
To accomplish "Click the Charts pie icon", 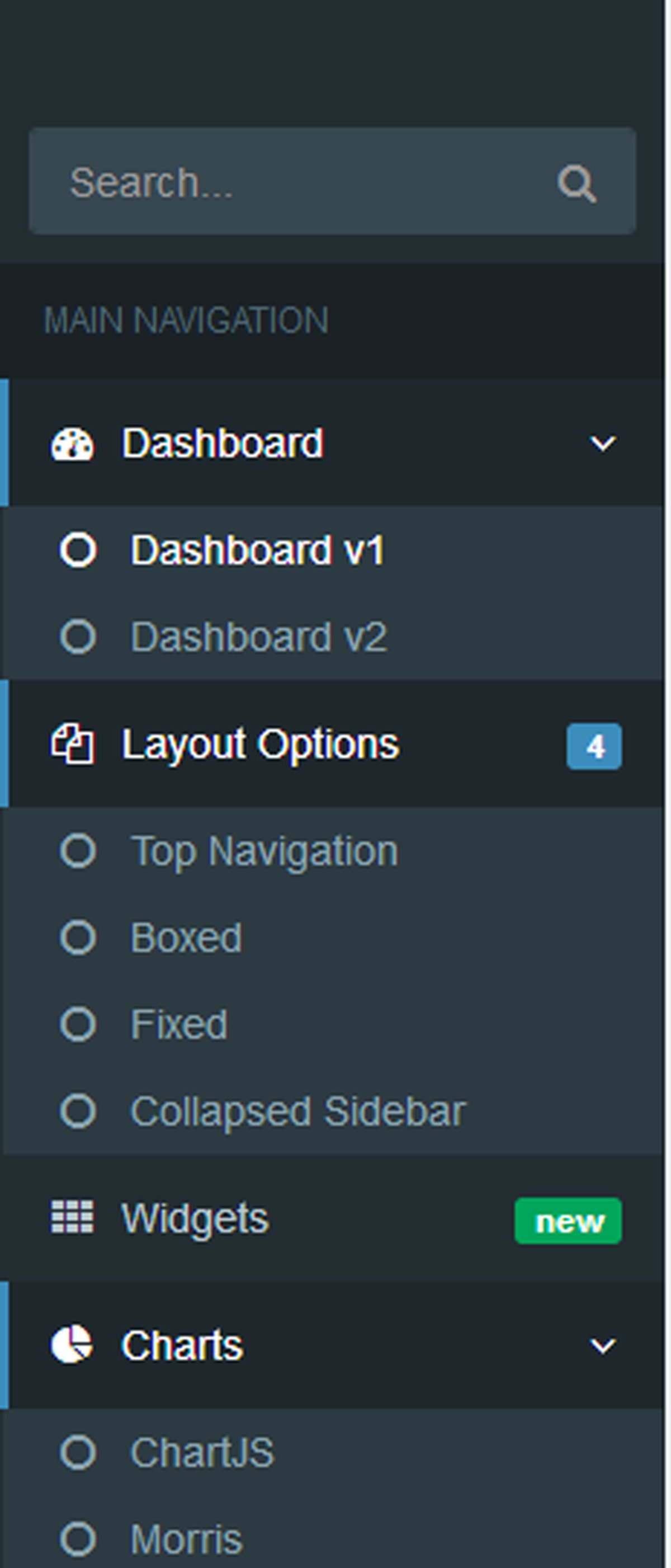I will [x=72, y=1345].
